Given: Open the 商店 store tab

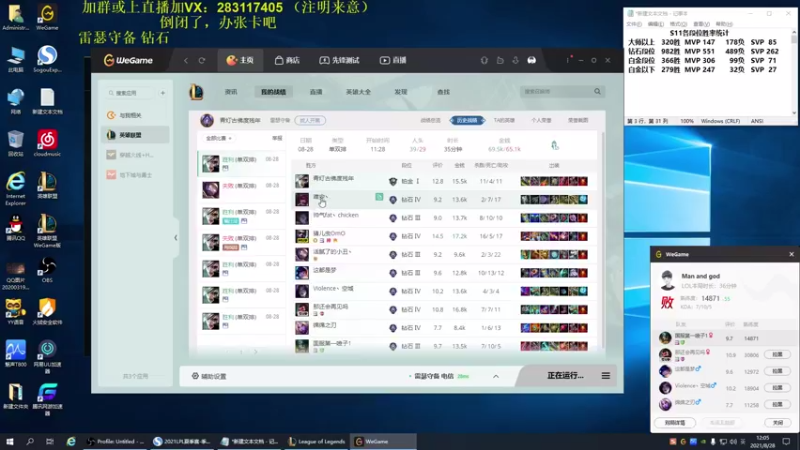Looking at the screenshot, I should 287,60.
